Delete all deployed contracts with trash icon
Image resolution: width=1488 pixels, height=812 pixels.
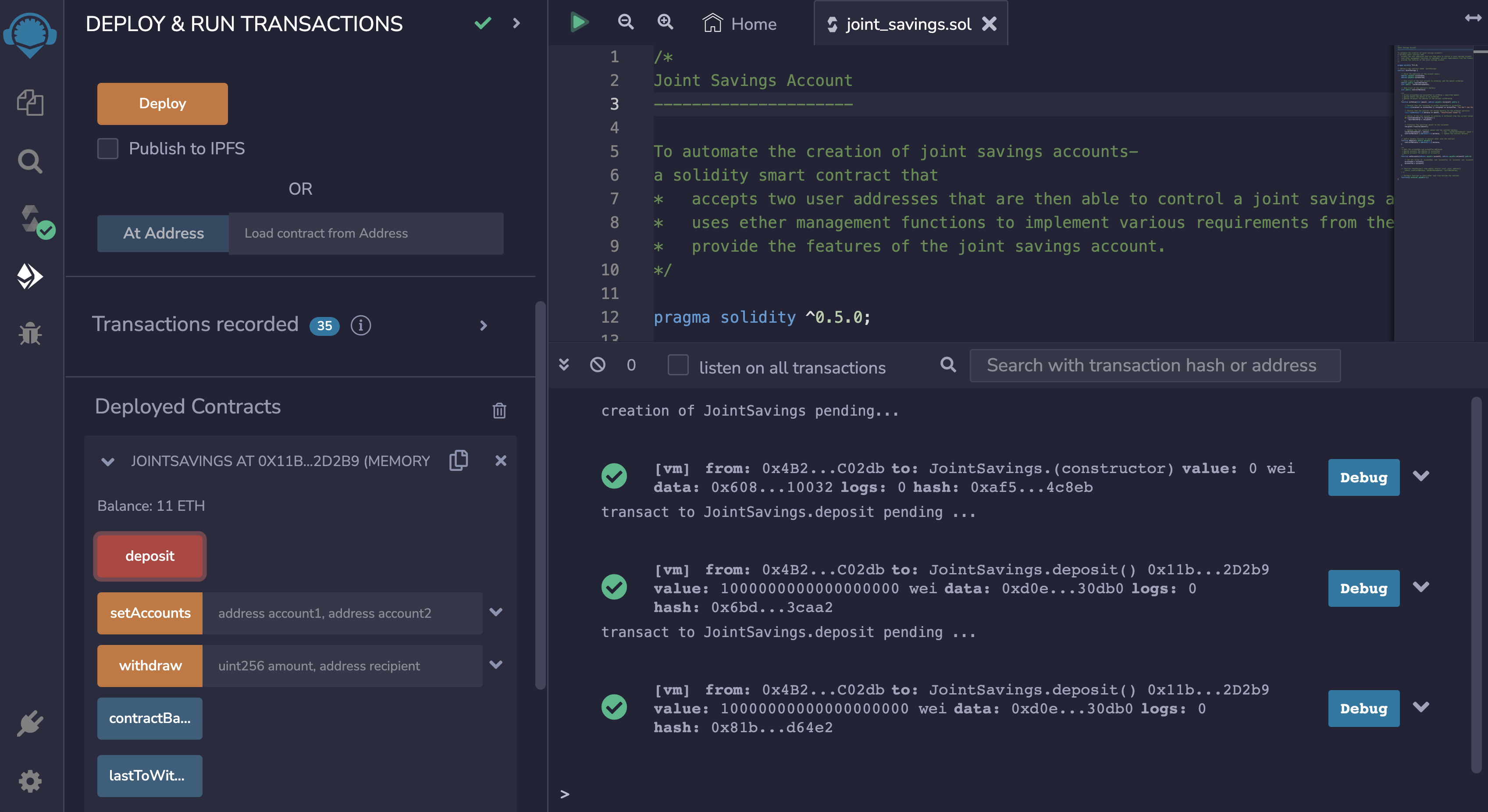click(499, 410)
